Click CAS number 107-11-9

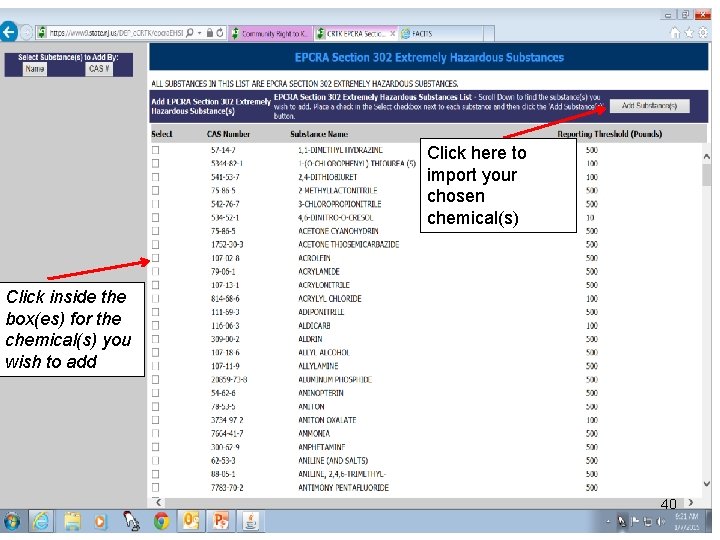(225, 366)
